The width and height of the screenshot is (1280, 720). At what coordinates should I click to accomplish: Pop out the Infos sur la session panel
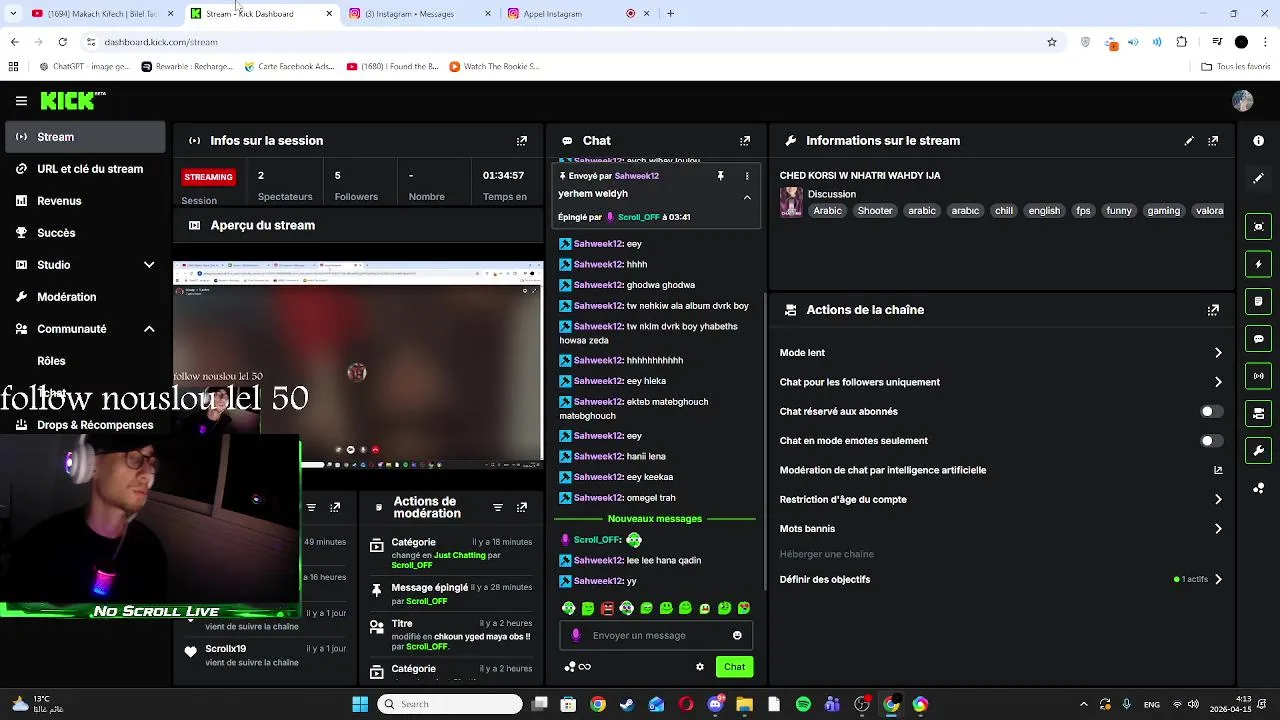click(x=521, y=141)
